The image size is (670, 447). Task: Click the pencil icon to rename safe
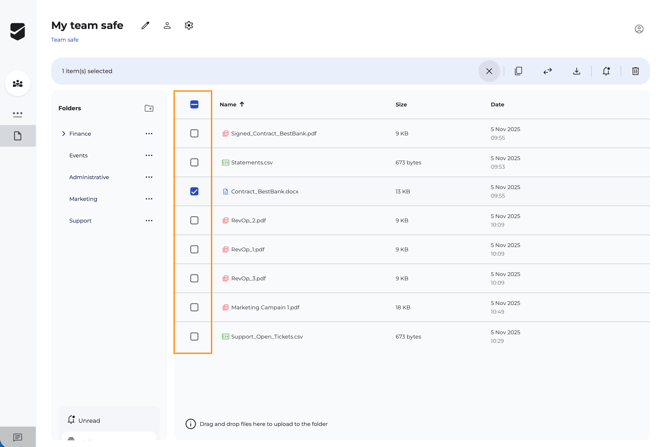click(145, 26)
